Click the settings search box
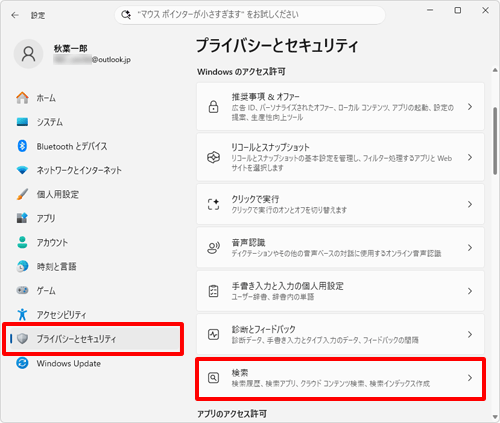Viewport: 500px width, 423px height. click(250, 15)
